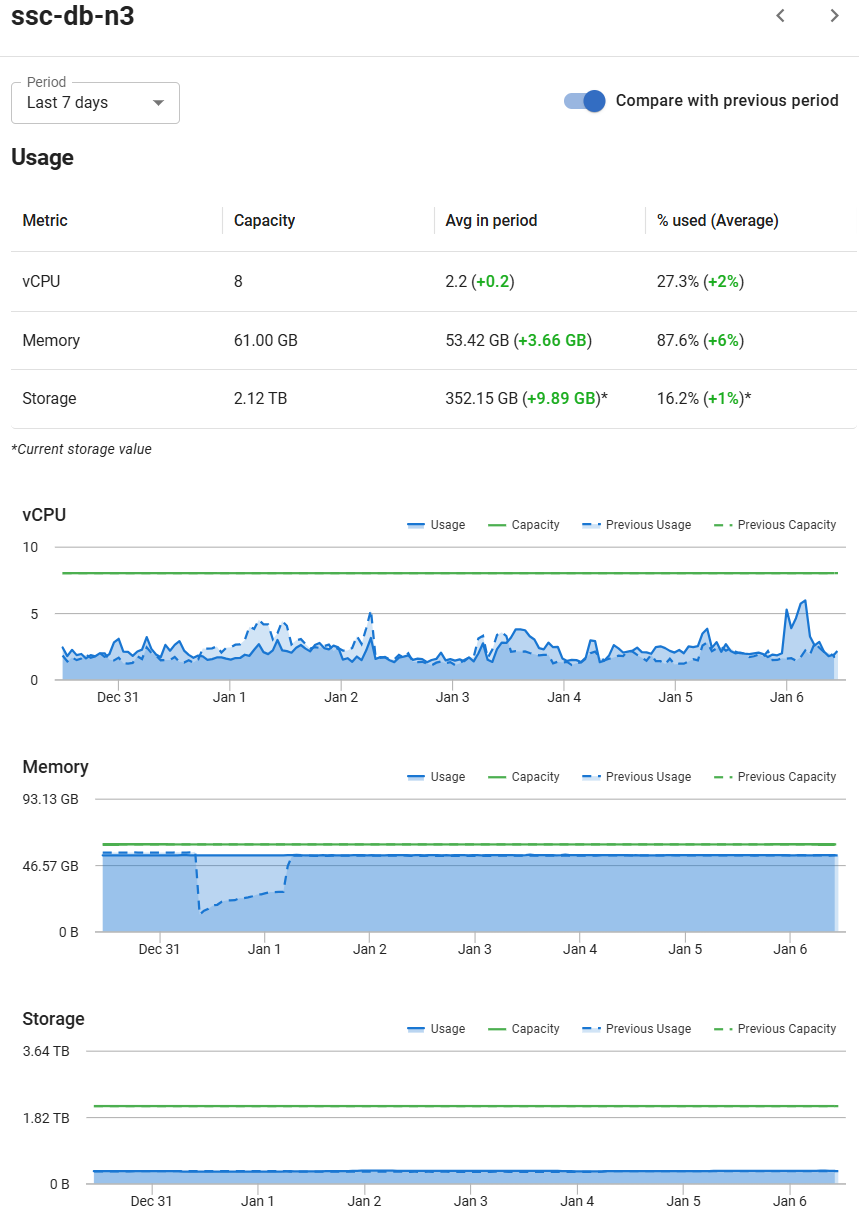Click the vCPU spike on Jan 6

coord(804,603)
